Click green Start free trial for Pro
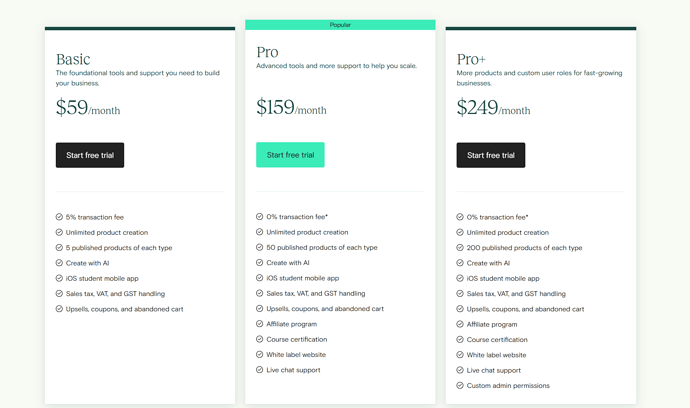Image resolution: width=690 pixels, height=408 pixels. pos(290,154)
